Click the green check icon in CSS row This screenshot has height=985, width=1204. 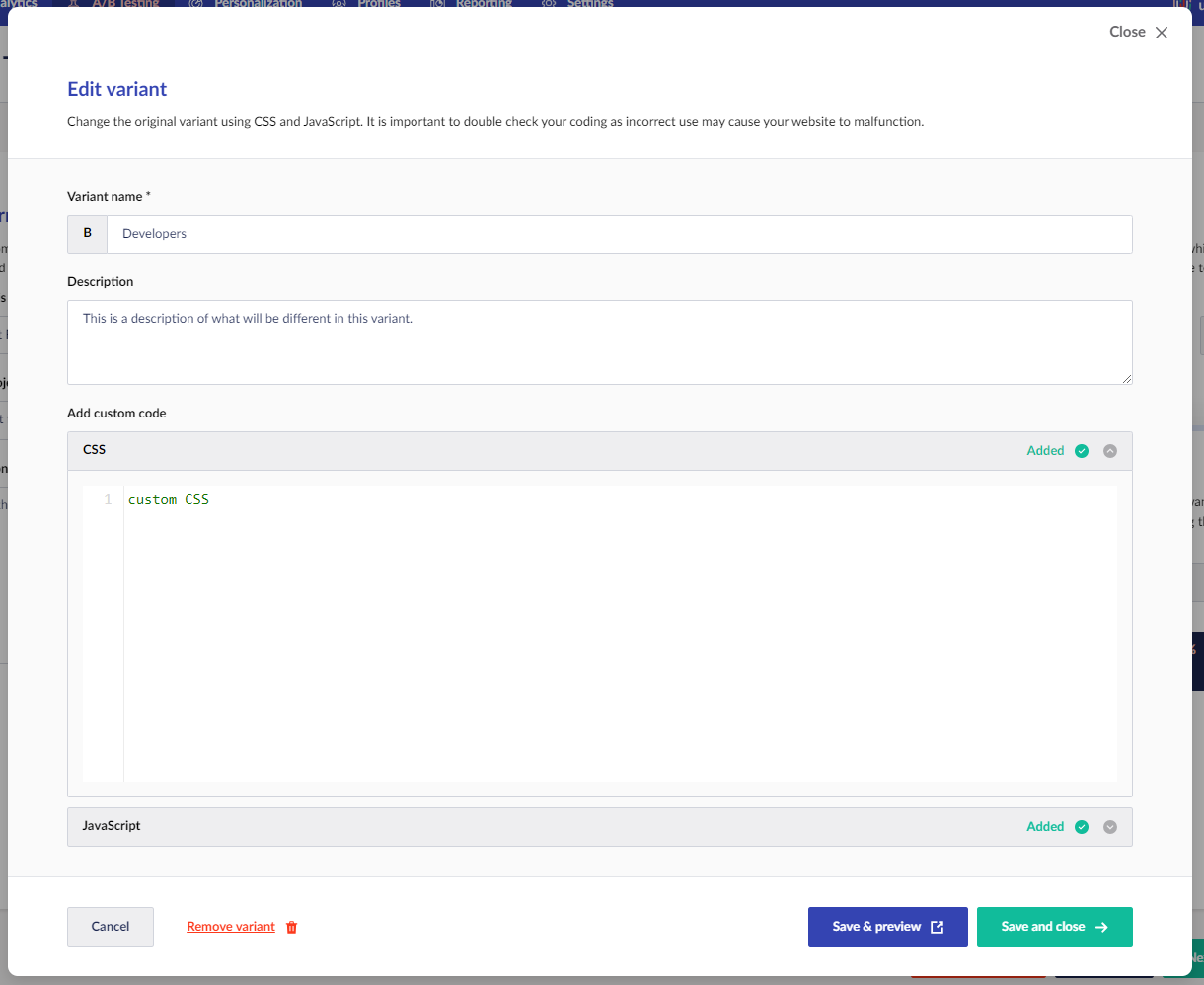click(x=1082, y=451)
